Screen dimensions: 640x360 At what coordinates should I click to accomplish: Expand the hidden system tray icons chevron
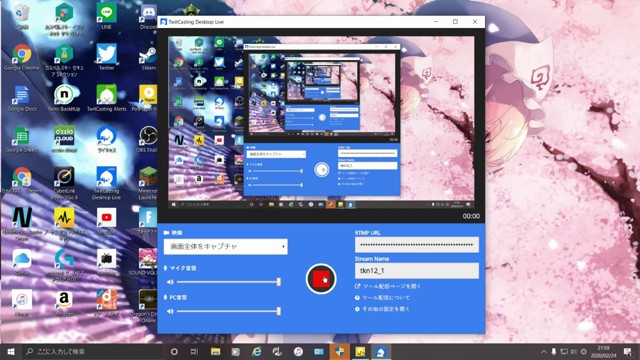tap(543, 351)
